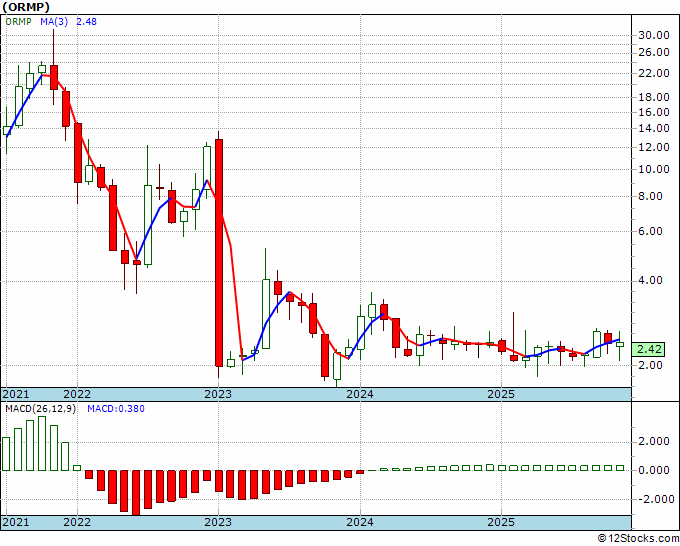Click the 2023 label on MACD axis
This screenshot has width=680, height=546.
coord(218,522)
